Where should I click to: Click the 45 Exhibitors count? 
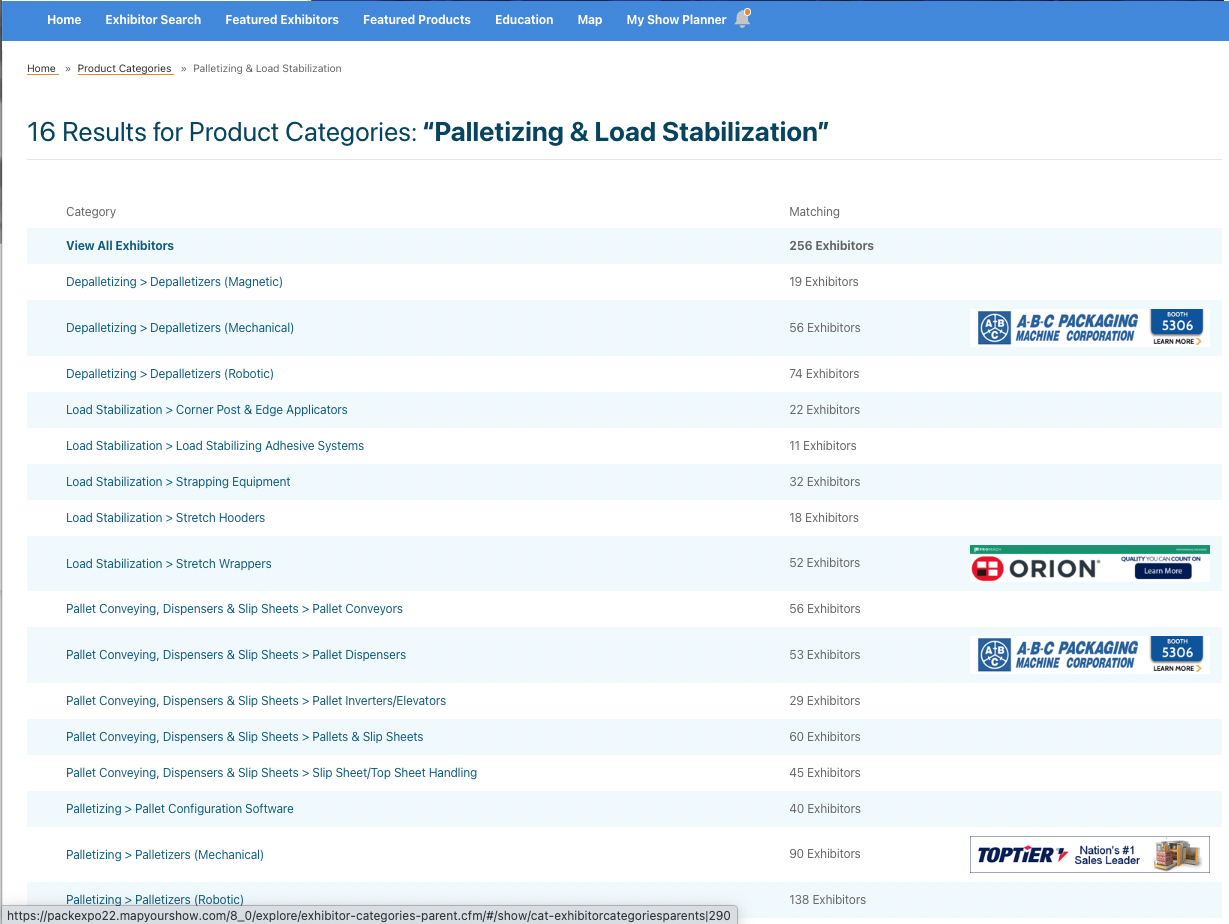pyautogui.click(x=824, y=772)
